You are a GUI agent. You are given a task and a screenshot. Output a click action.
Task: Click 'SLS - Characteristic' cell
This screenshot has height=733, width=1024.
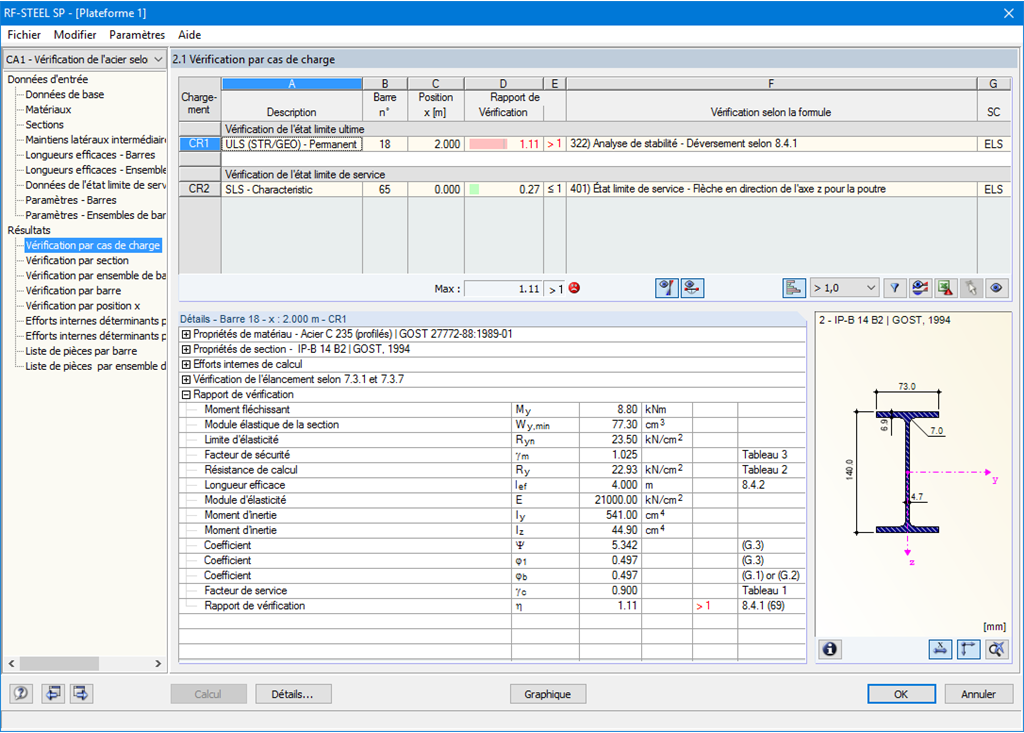[292, 189]
